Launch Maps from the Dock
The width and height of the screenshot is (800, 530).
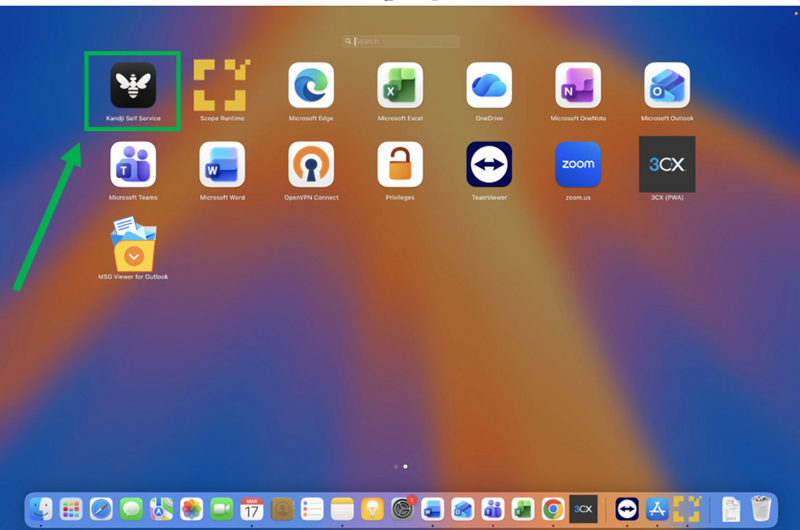[161, 509]
